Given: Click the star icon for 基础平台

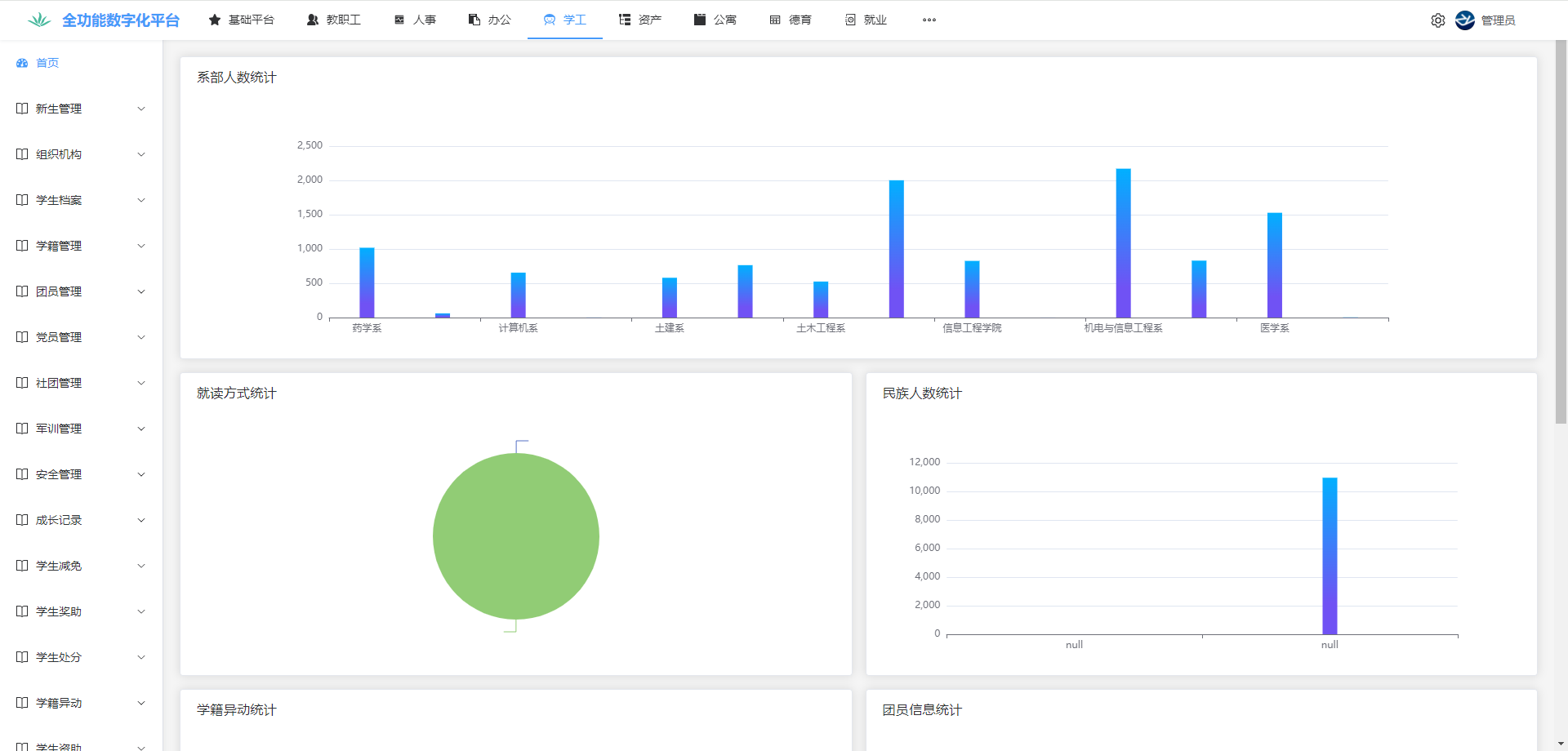Looking at the screenshot, I should coord(215,20).
